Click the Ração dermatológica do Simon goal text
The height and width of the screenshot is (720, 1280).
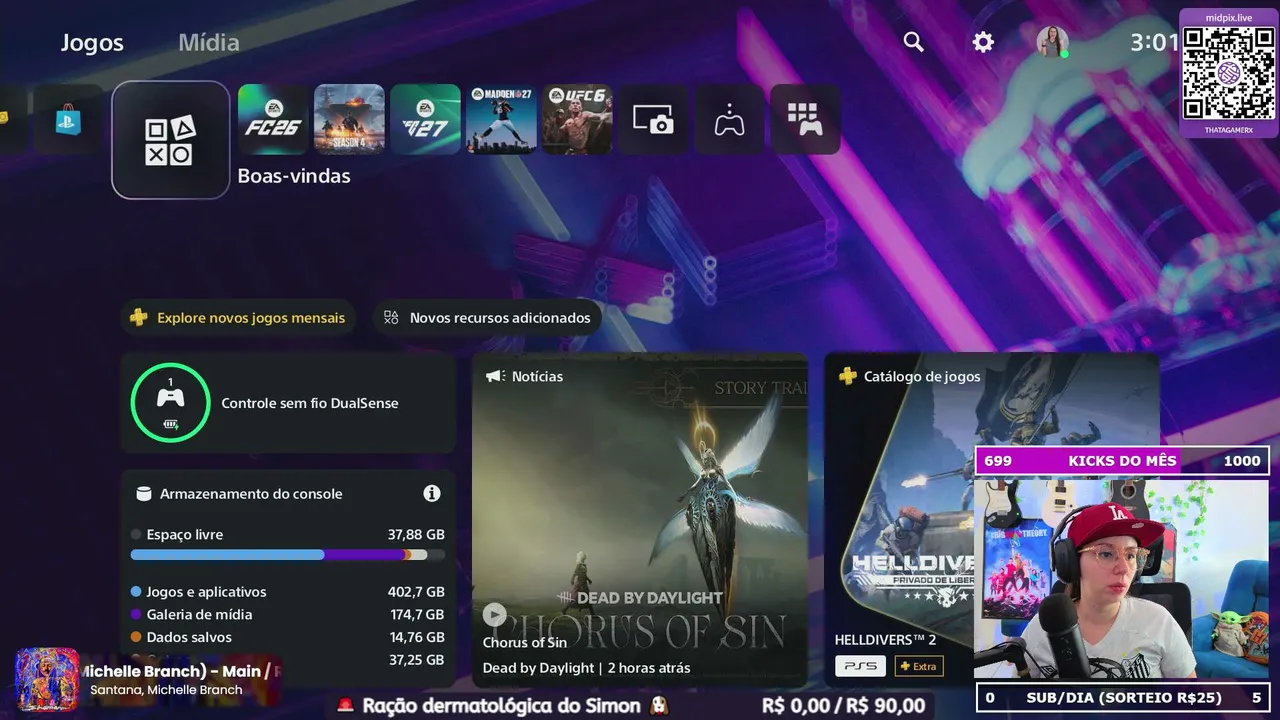pos(501,706)
